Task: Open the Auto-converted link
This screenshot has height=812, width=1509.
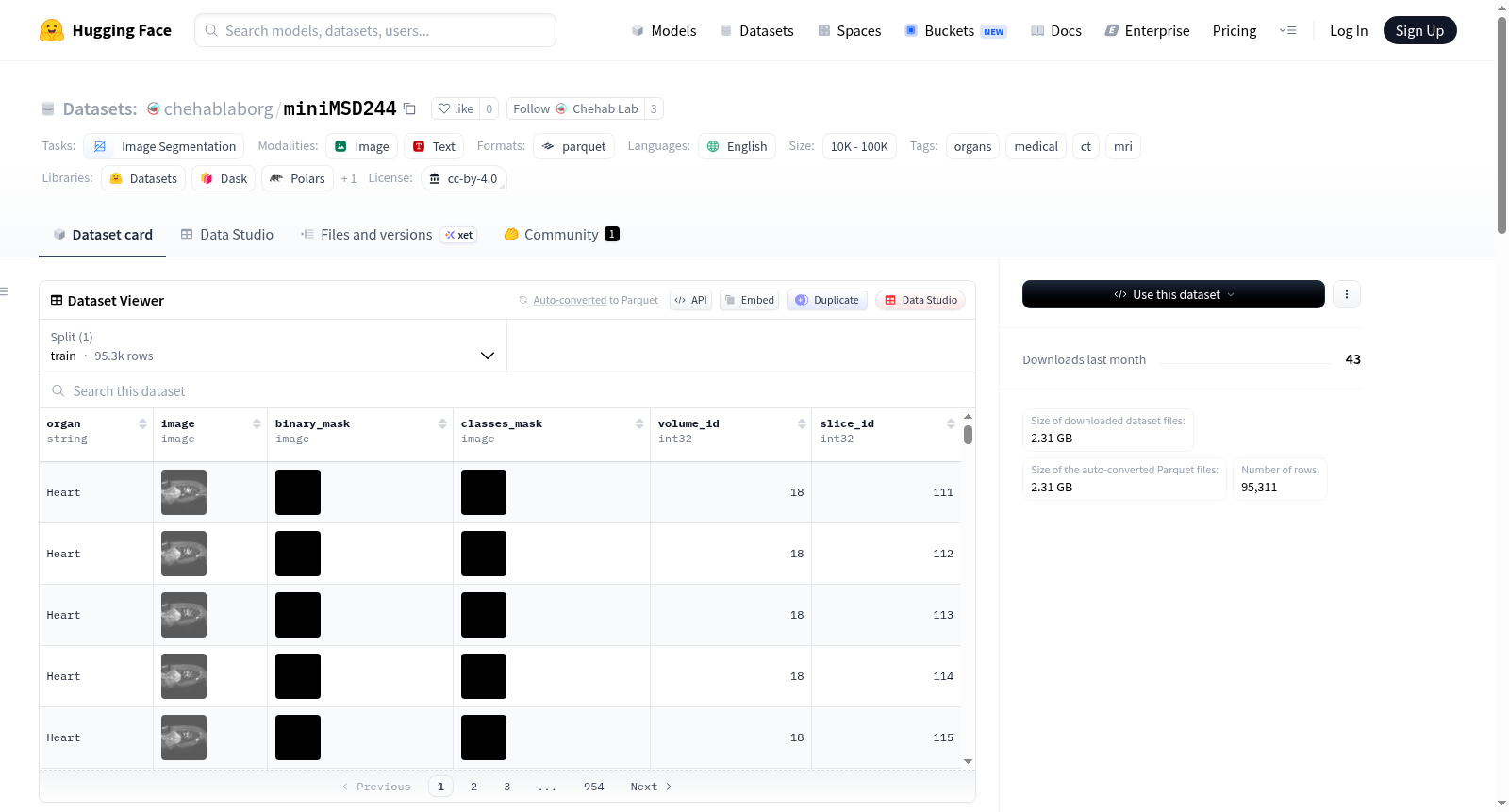Action: (570, 300)
